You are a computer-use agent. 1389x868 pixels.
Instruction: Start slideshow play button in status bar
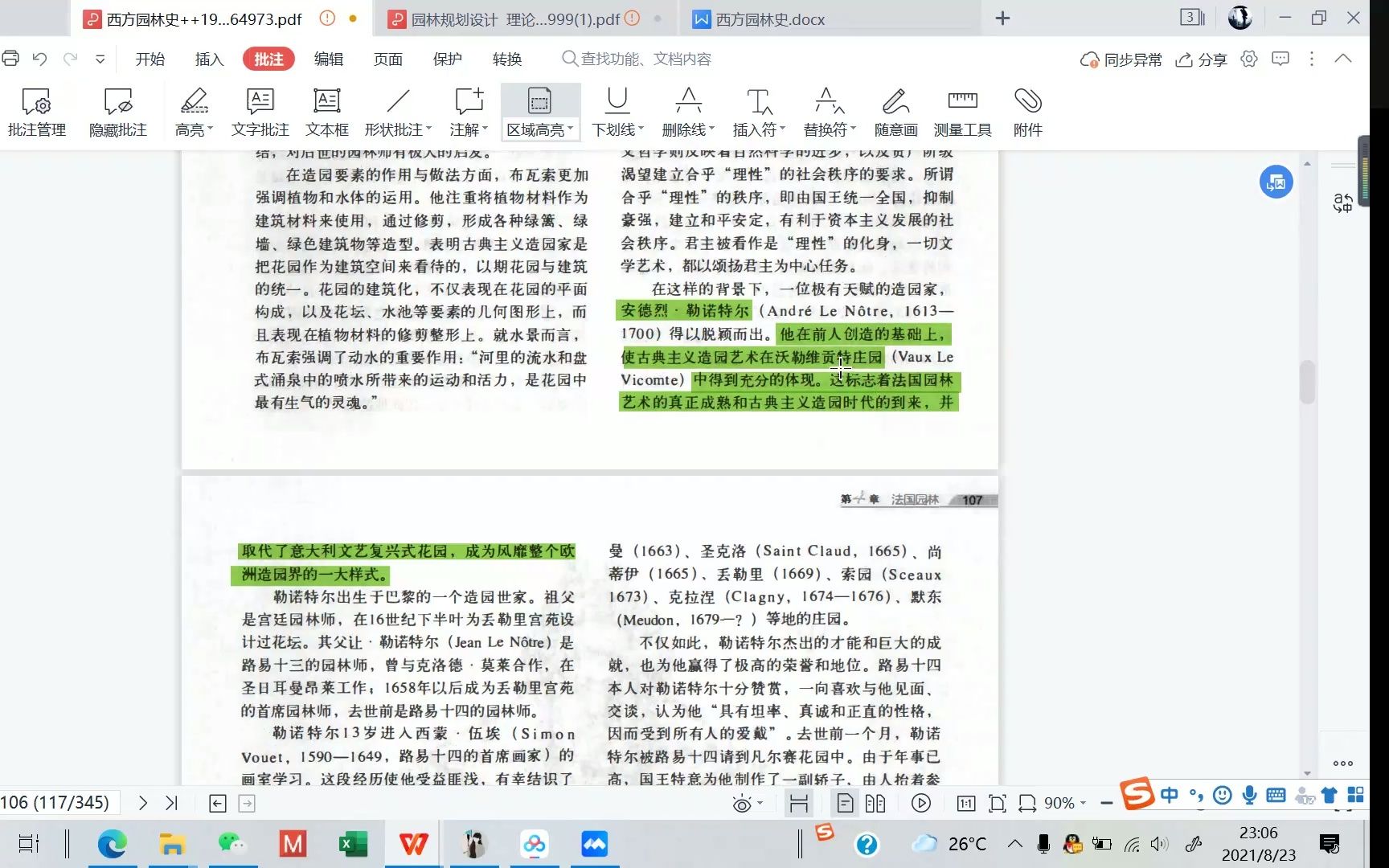coord(921,803)
